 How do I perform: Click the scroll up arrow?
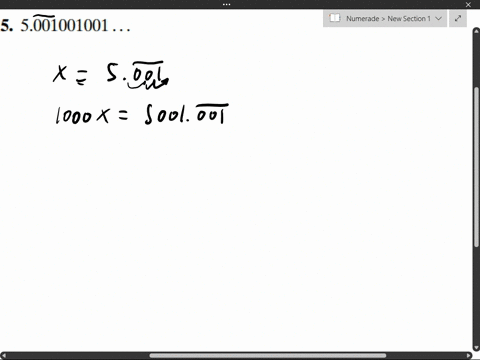pyautogui.click(x=476, y=31)
